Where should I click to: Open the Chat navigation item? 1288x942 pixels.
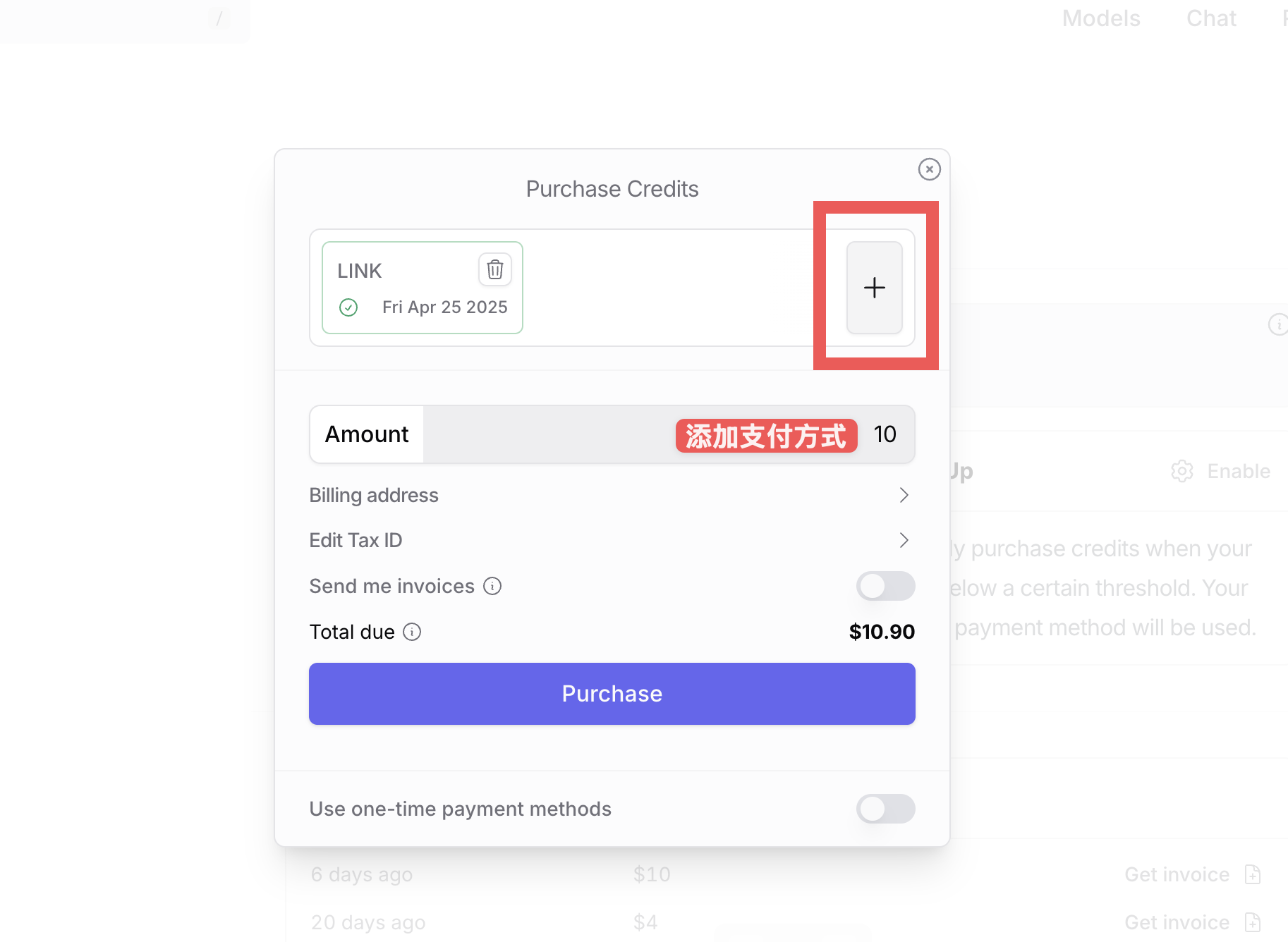pos(1211,18)
